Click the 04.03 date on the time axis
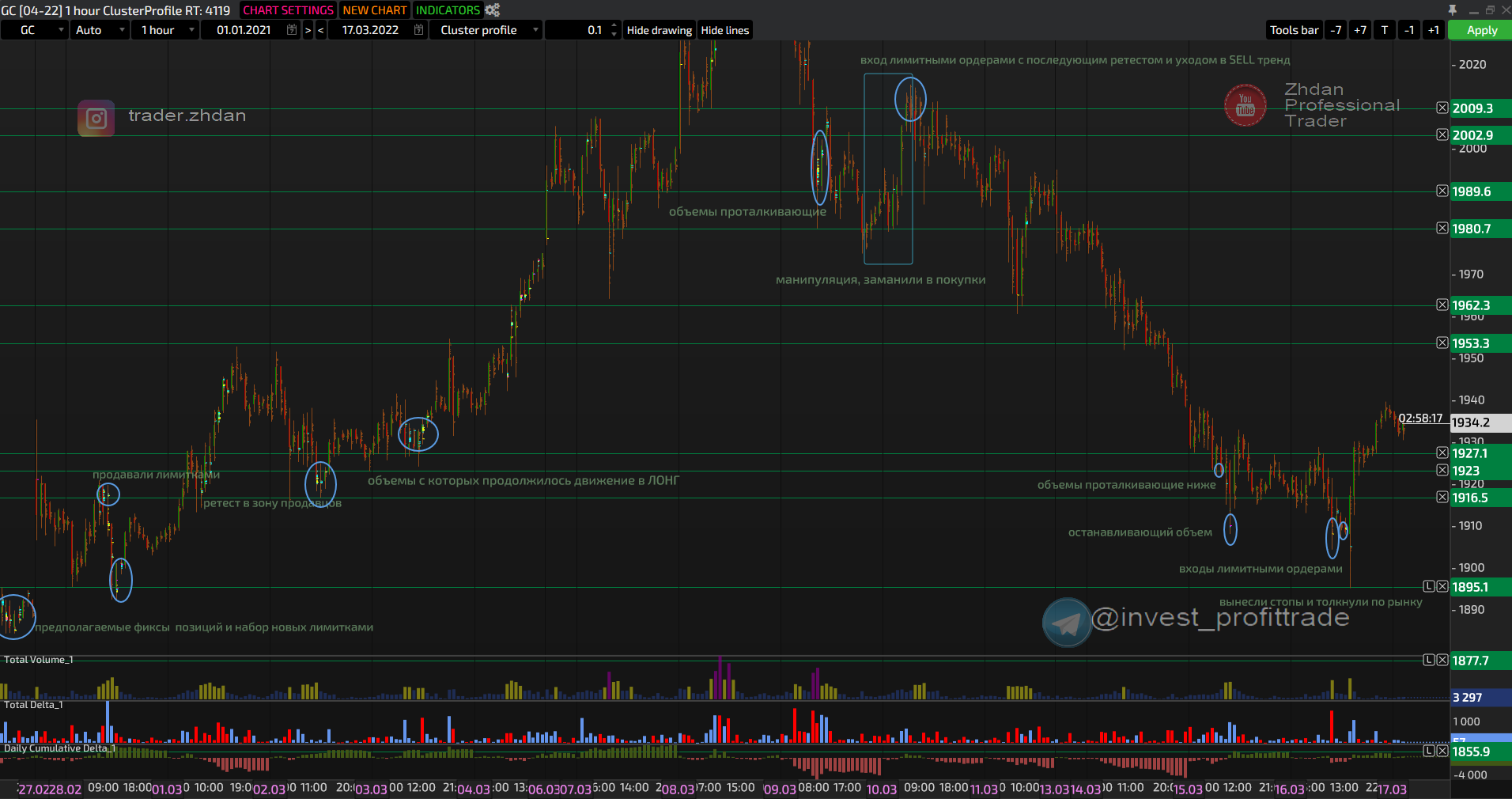Viewport: 1512px width, 799px height. click(474, 790)
